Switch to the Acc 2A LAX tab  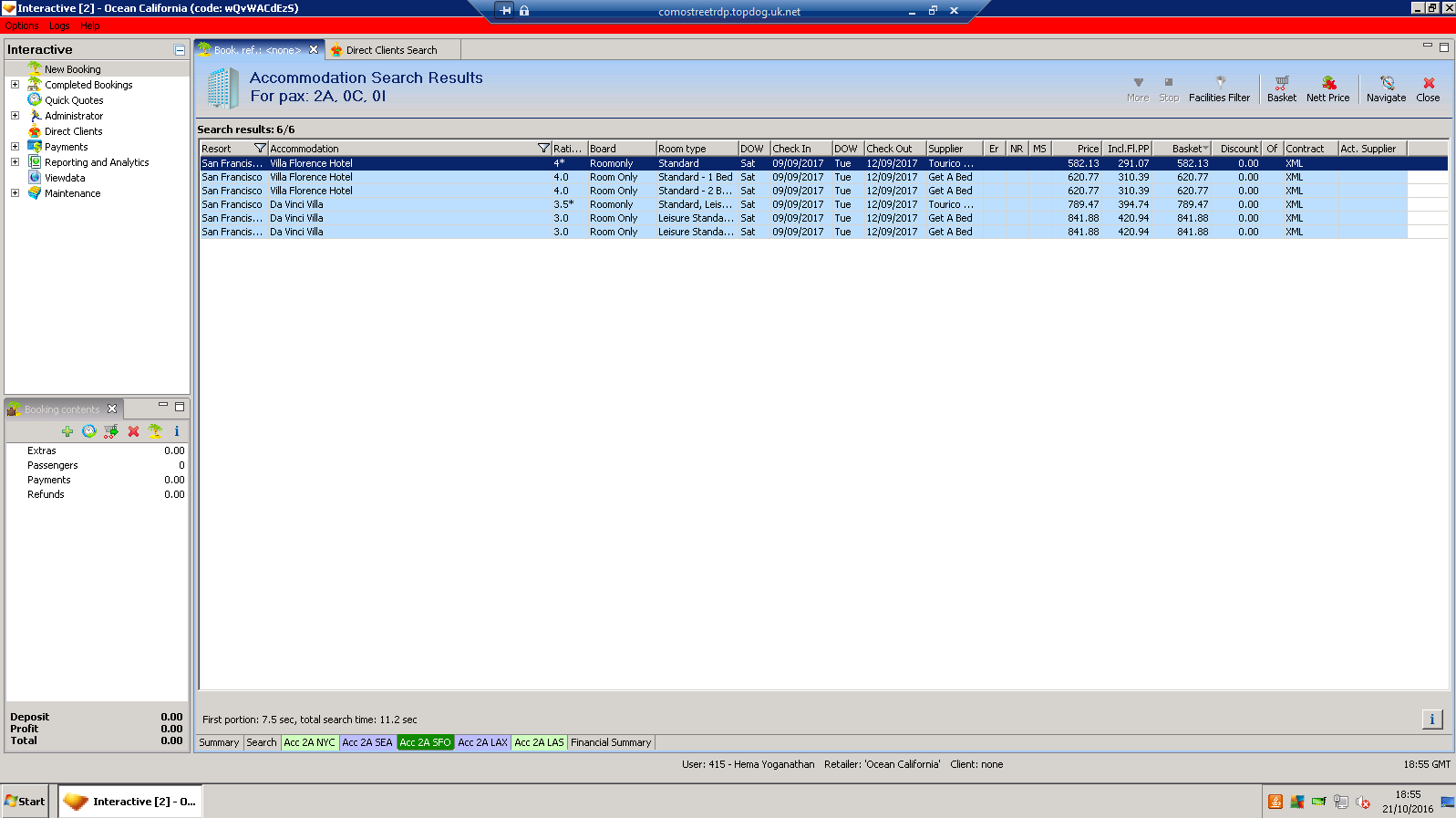[482, 742]
